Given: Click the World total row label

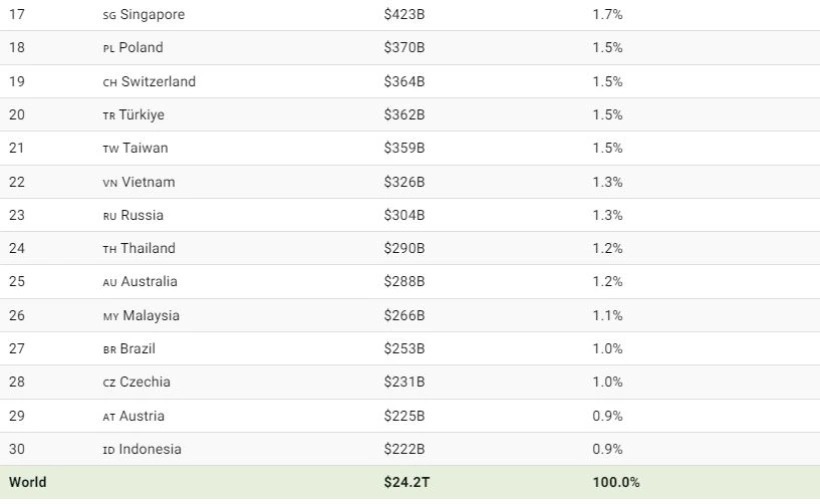Looking at the screenshot, I should [28, 482].
